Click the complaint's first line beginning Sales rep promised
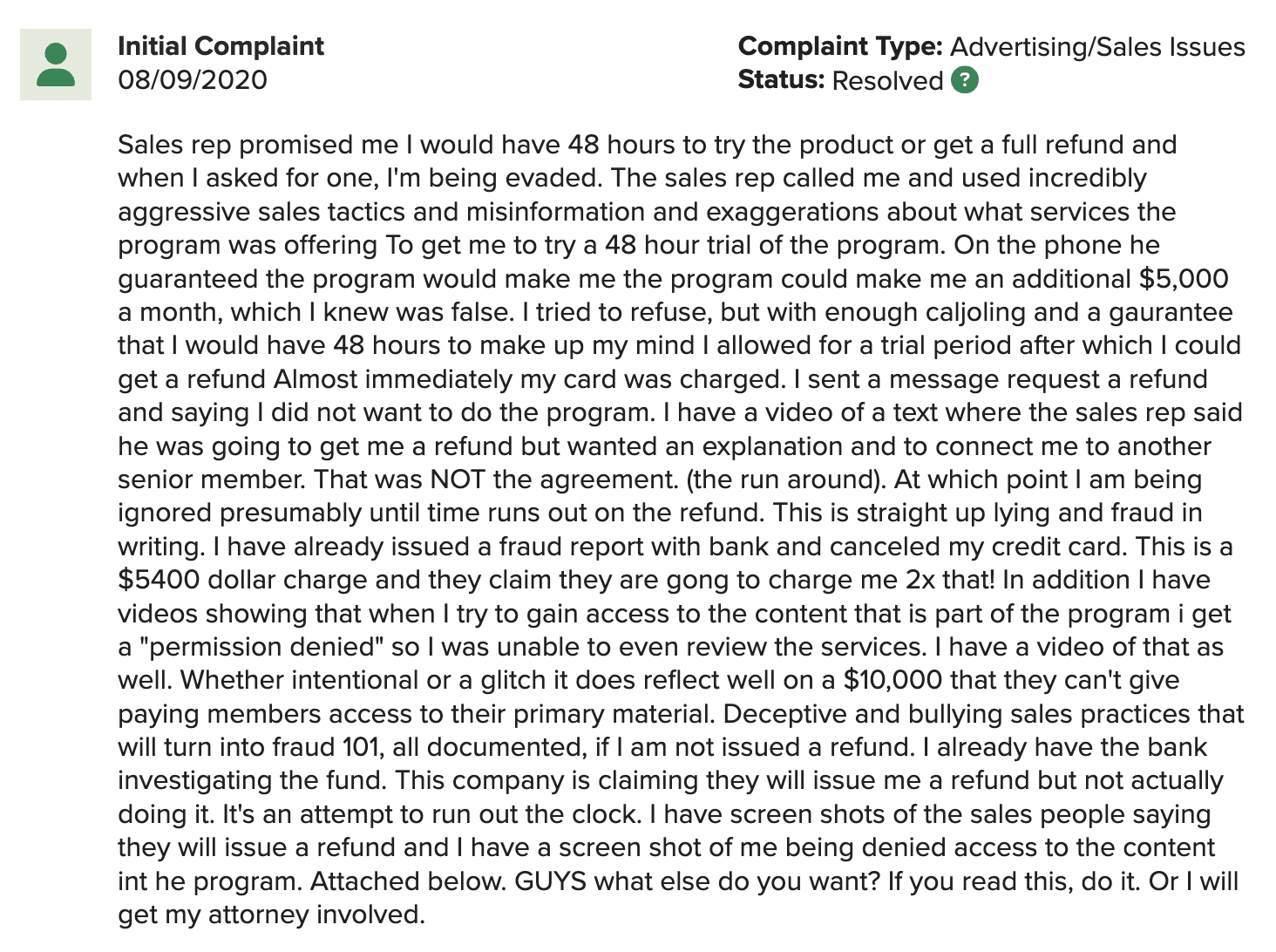1276x952 pixels. pyautogui.click(x=648, y=145)
